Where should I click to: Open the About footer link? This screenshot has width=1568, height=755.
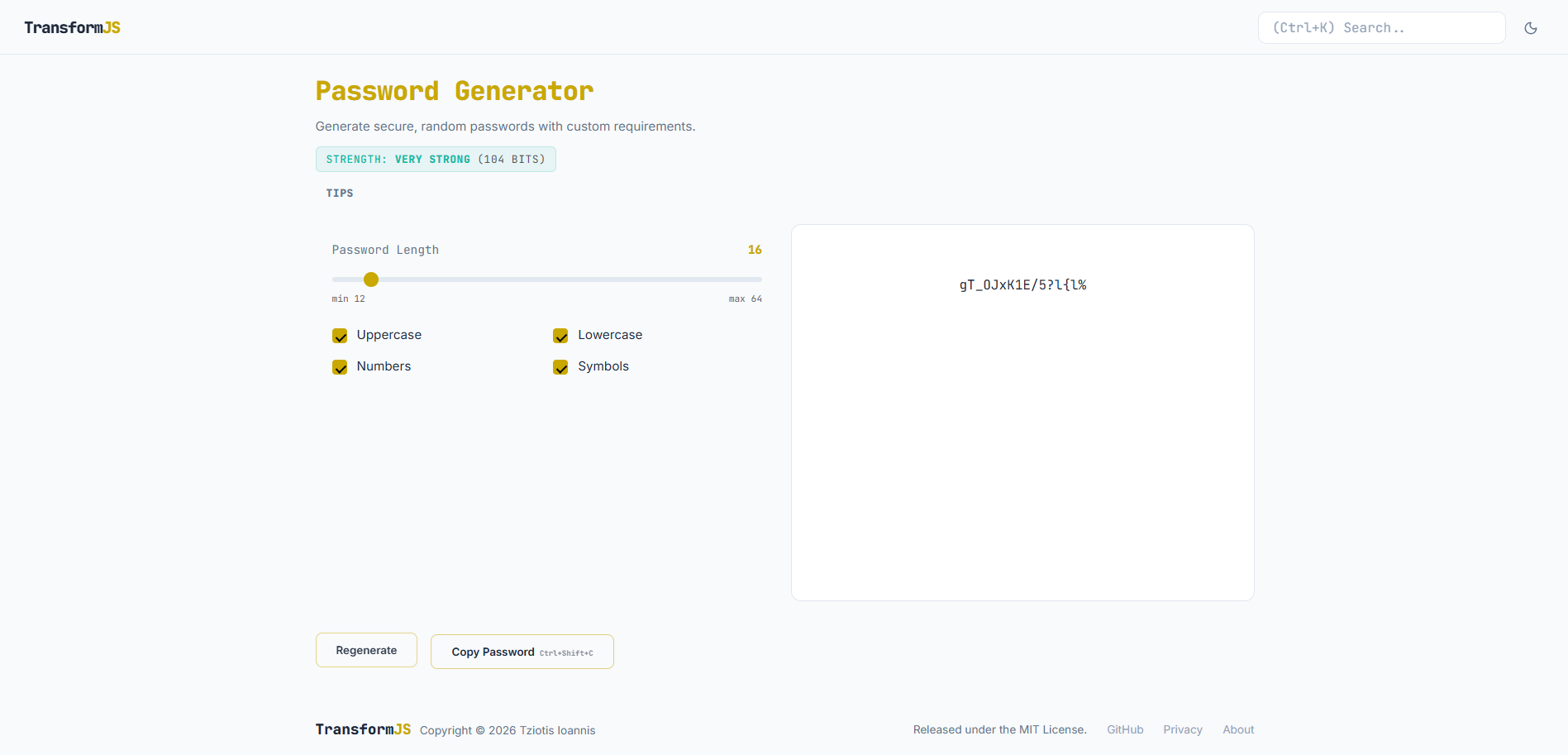click(1238, 729)
